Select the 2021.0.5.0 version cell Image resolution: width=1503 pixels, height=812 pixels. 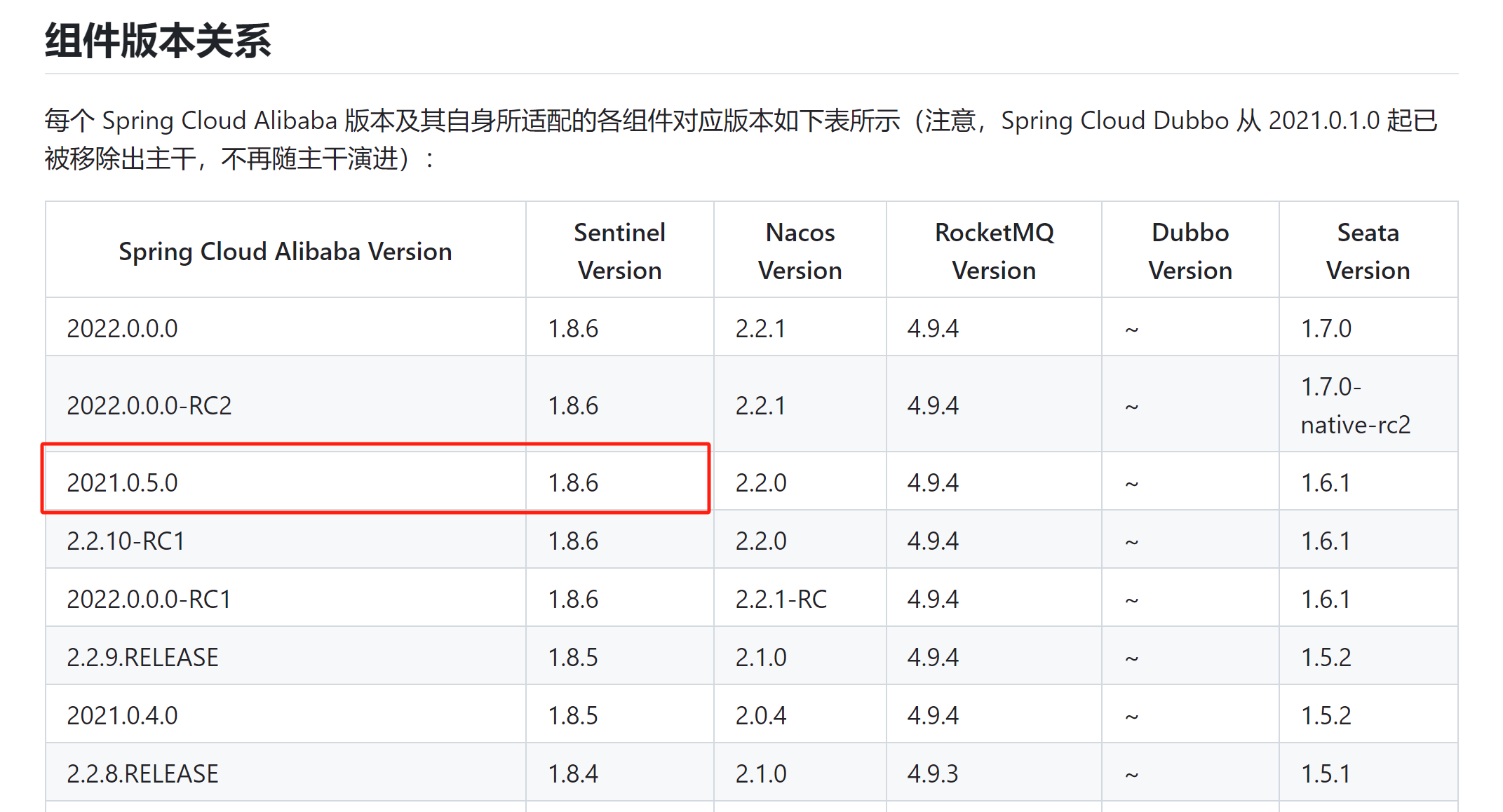(285, 482)
